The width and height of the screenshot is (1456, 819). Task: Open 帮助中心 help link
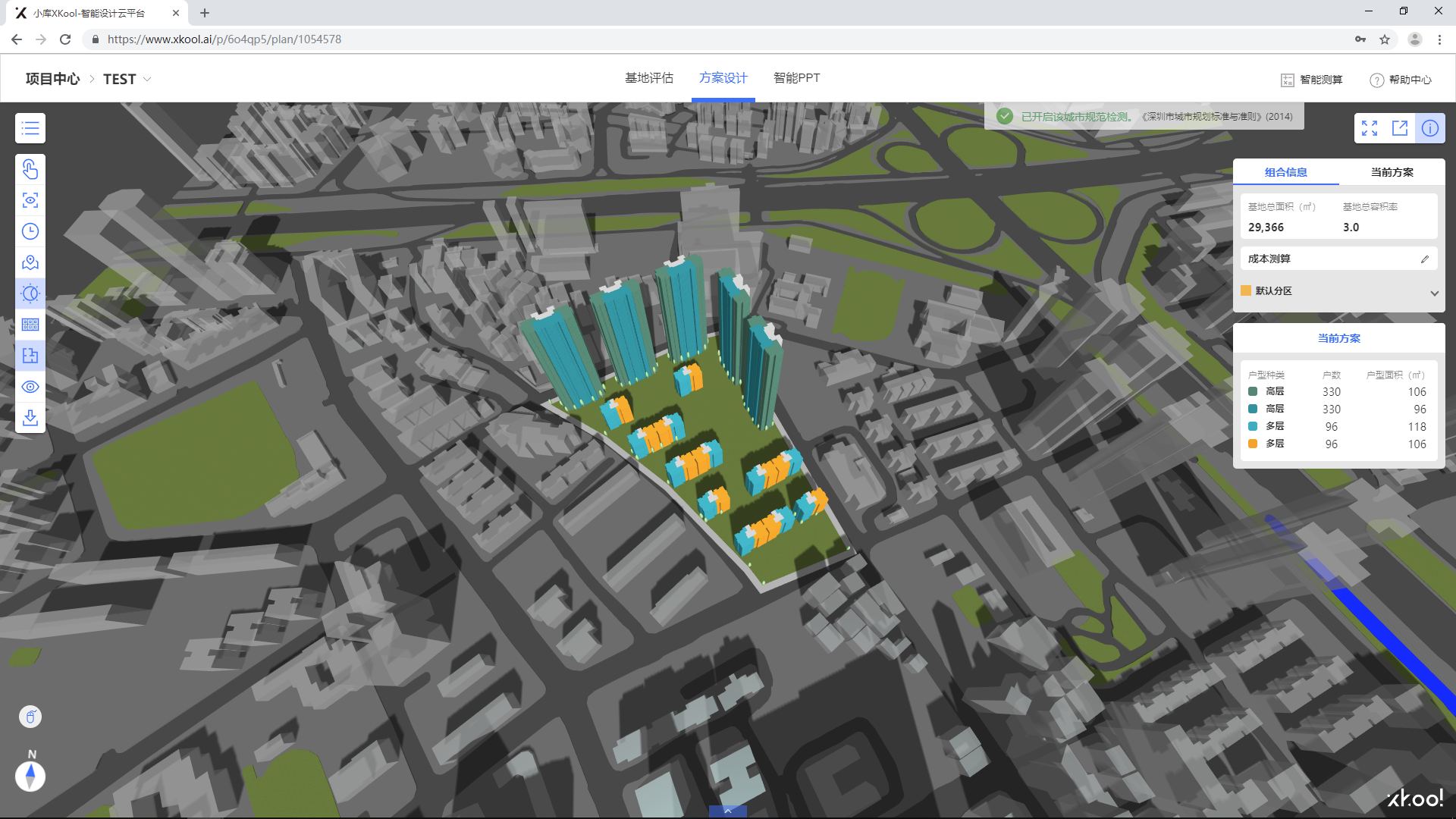pyautogui.click(x=1401, y=80)
